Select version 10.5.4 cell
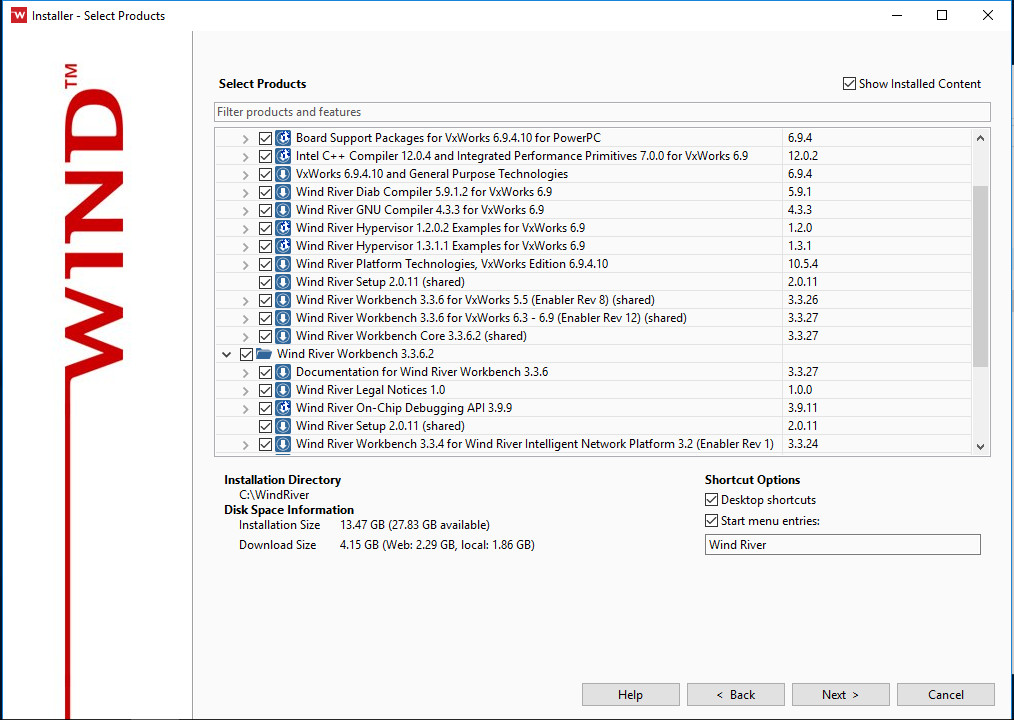Image resolution: width=1014 pixels, height=720 pixels. coord(802,264)
